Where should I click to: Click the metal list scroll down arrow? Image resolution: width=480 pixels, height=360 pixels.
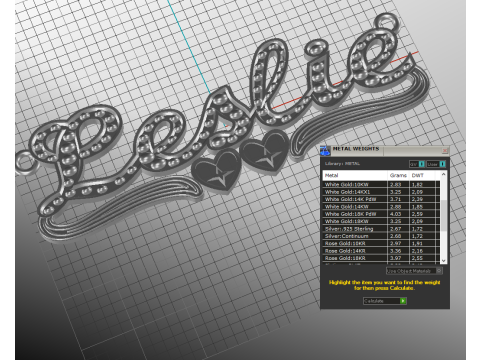click(x=443, y=261)
